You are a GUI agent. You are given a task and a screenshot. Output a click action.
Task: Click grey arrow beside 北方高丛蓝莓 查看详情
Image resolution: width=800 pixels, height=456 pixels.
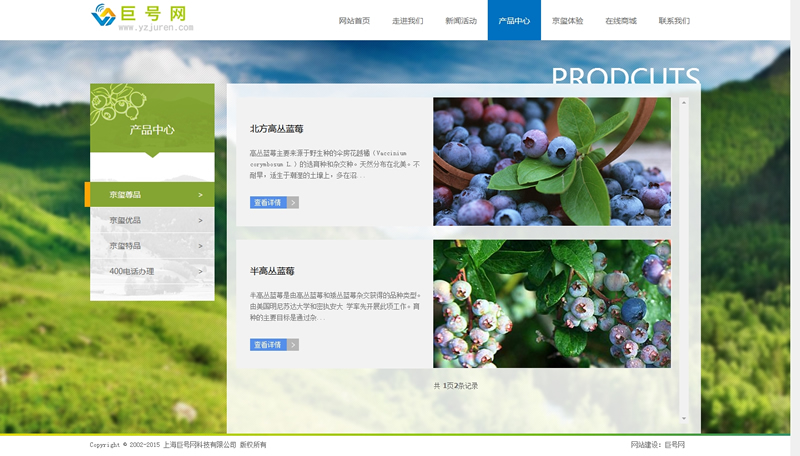tap(293, 202)
